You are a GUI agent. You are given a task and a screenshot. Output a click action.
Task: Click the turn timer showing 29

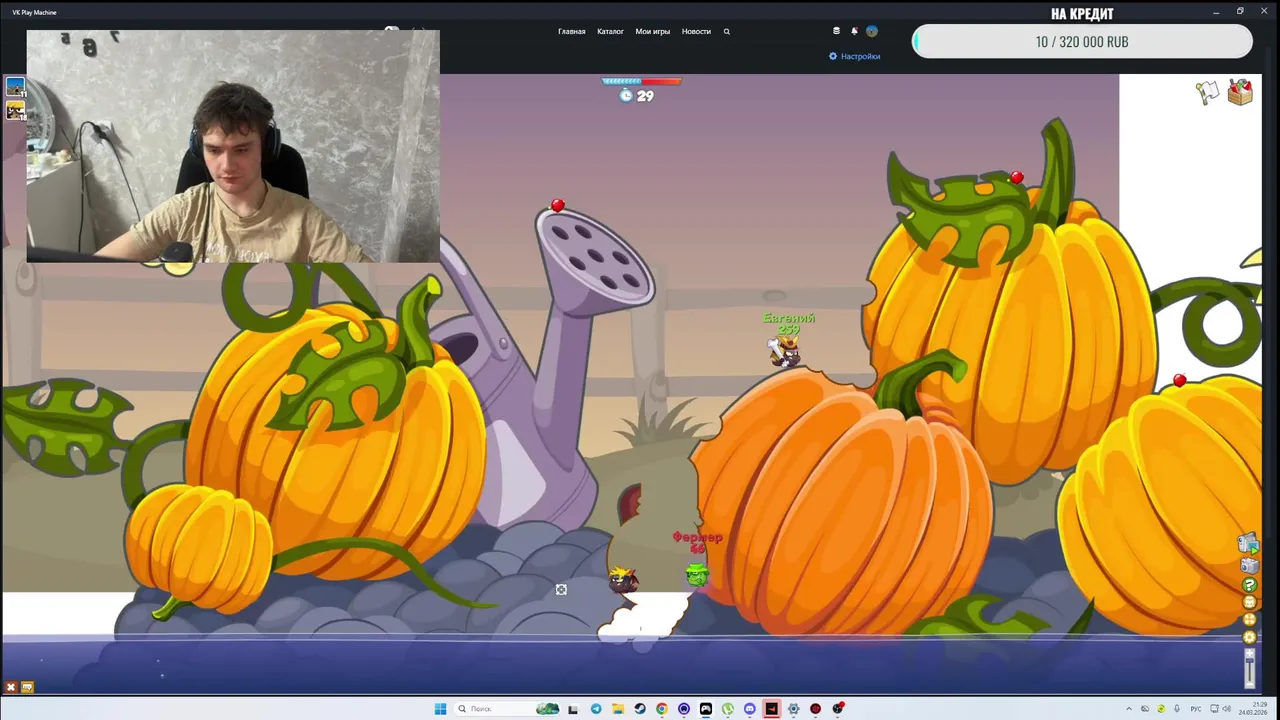(x=636, y=96)
